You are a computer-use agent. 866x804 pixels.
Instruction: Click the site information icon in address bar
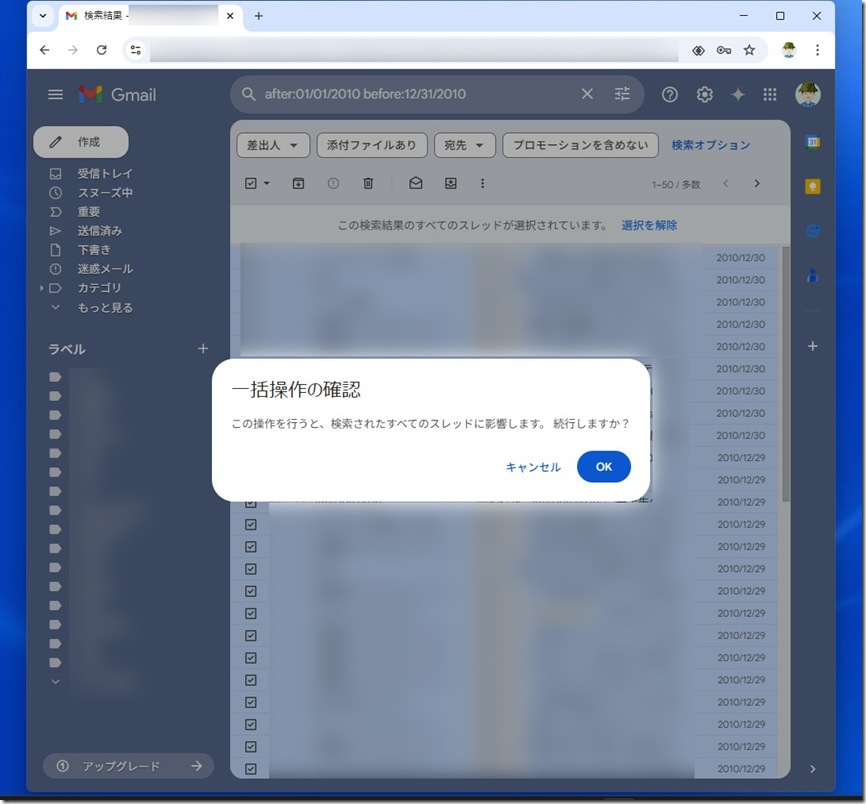point(135,50)
